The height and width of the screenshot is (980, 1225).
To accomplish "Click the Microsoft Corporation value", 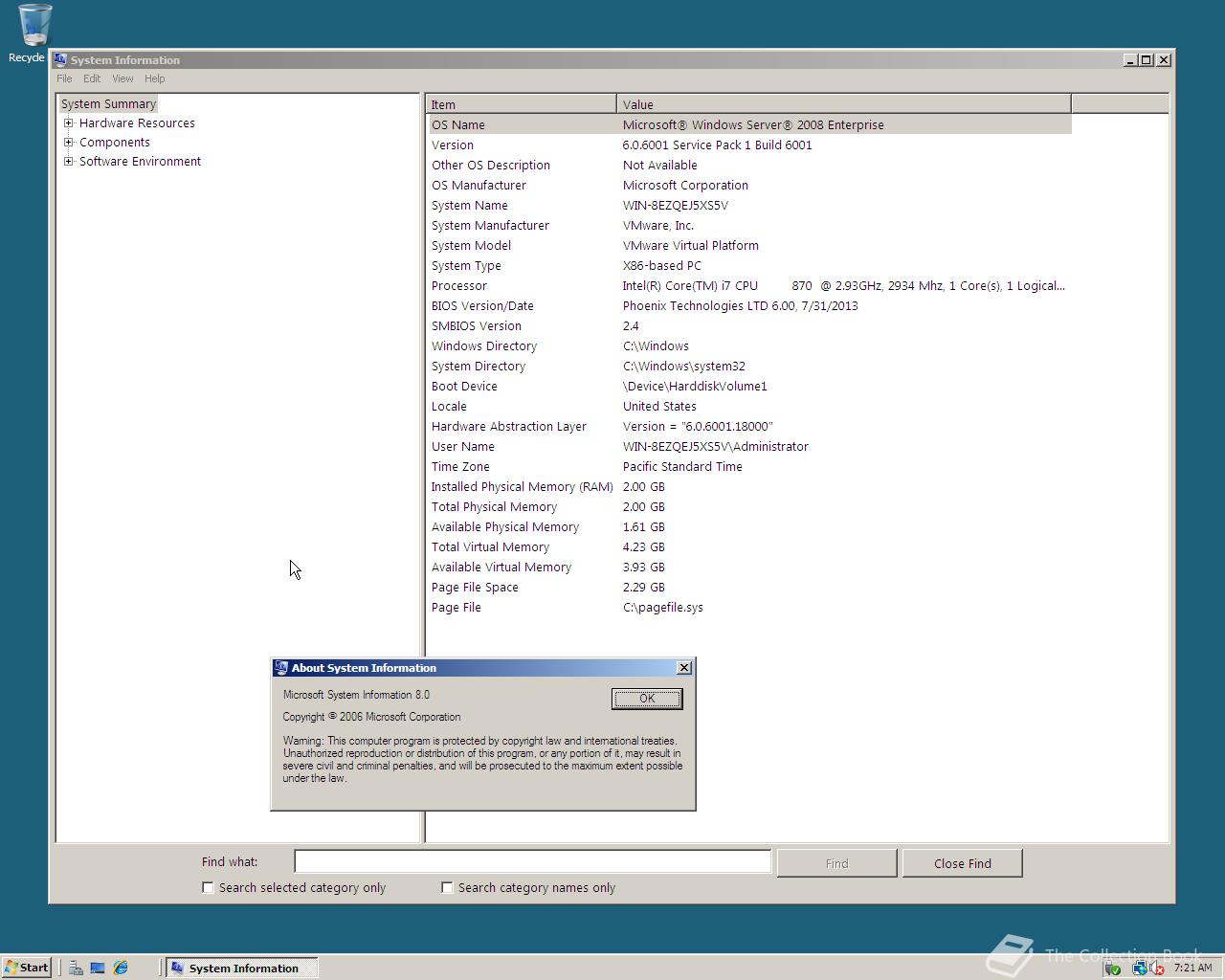I will coord(685,185).
